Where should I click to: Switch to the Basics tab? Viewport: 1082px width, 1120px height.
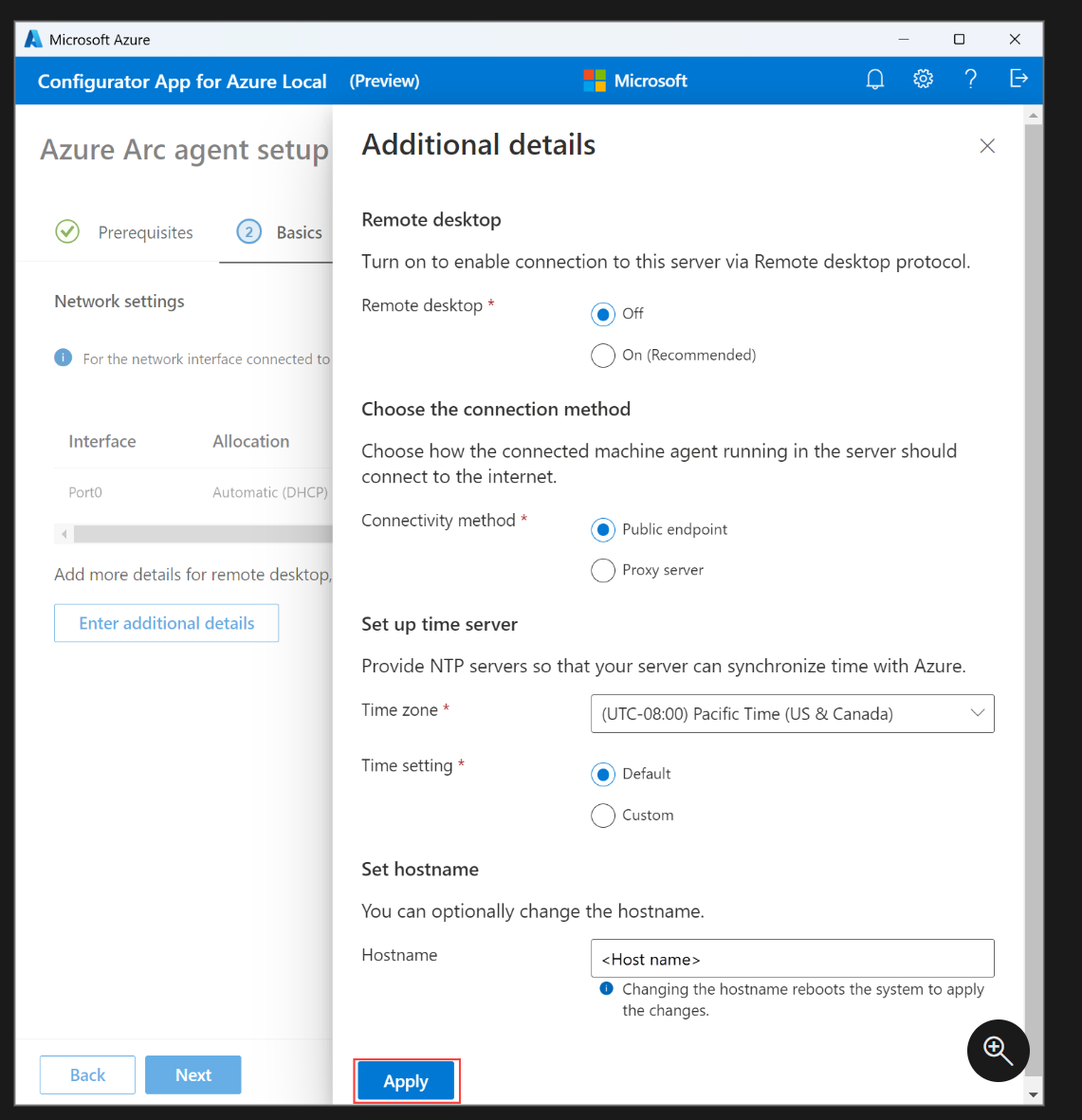click(279, 232)
